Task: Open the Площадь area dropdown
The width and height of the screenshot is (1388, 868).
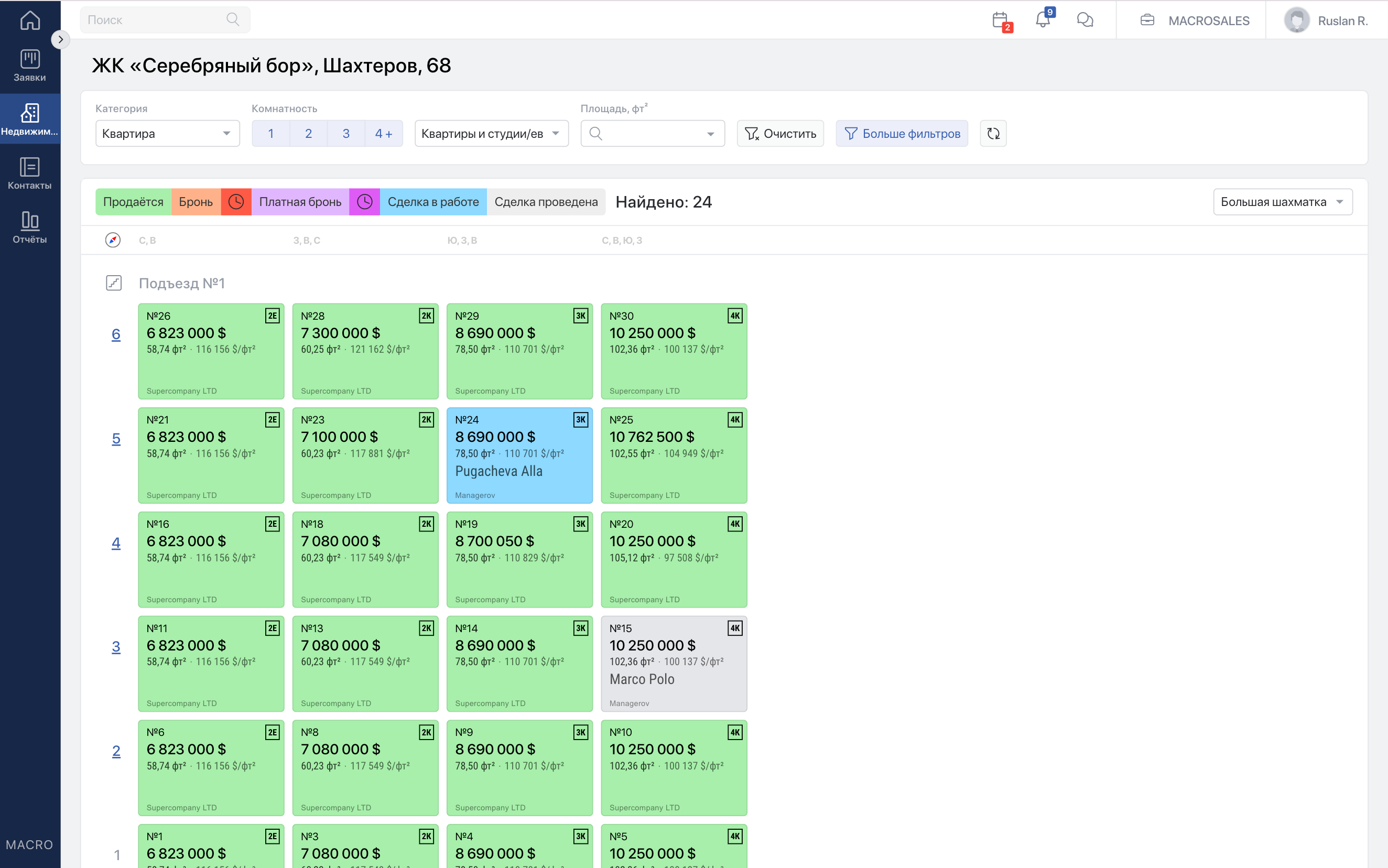Action: [x=653, y=134]
